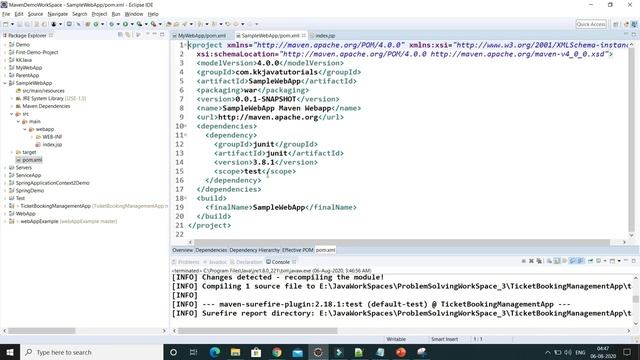Expand JRE System Library node

pyautogui.click(x=12, y=98)
